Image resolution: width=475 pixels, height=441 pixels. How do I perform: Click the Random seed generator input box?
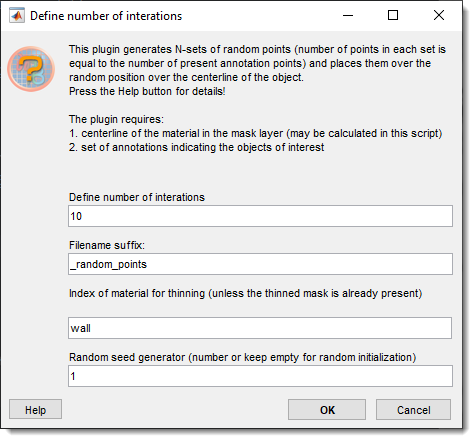click(260, 376)
